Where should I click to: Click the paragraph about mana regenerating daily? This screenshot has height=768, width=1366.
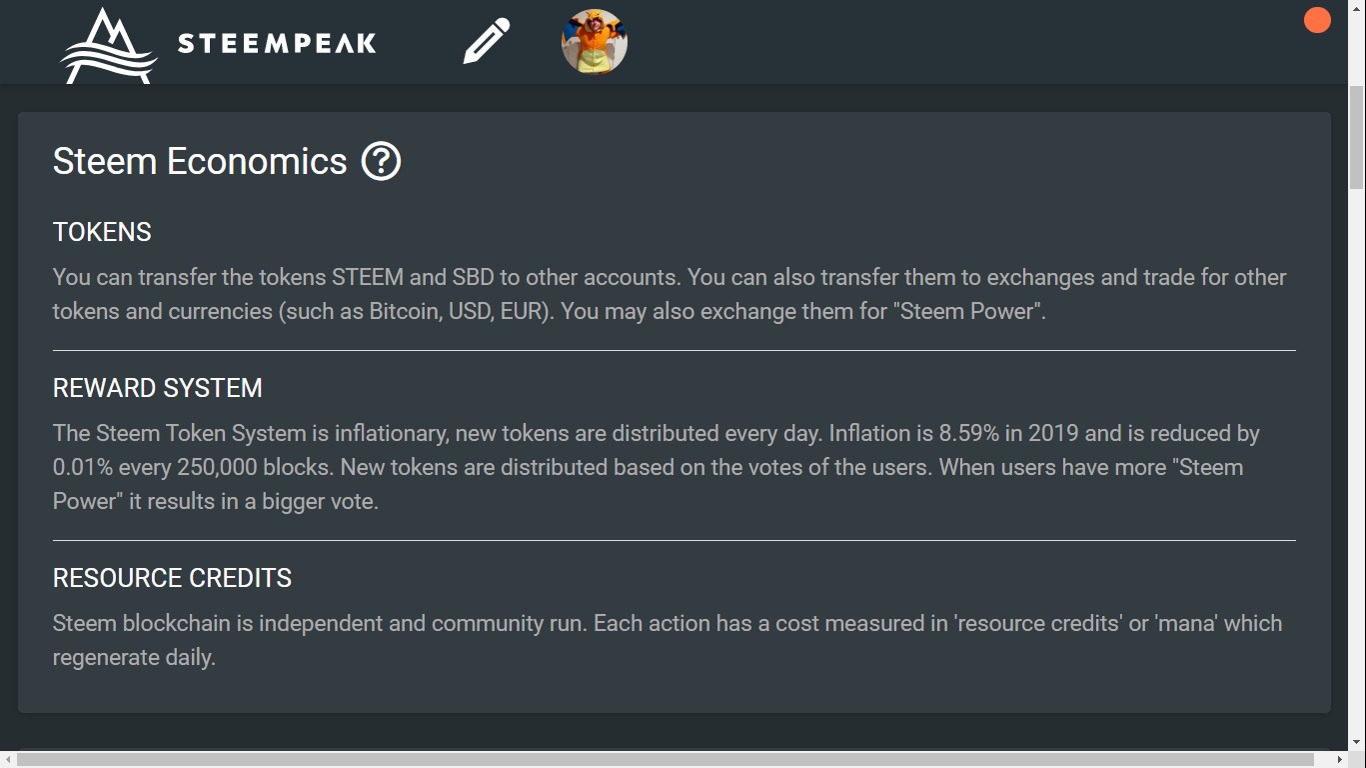click(667, 640)
